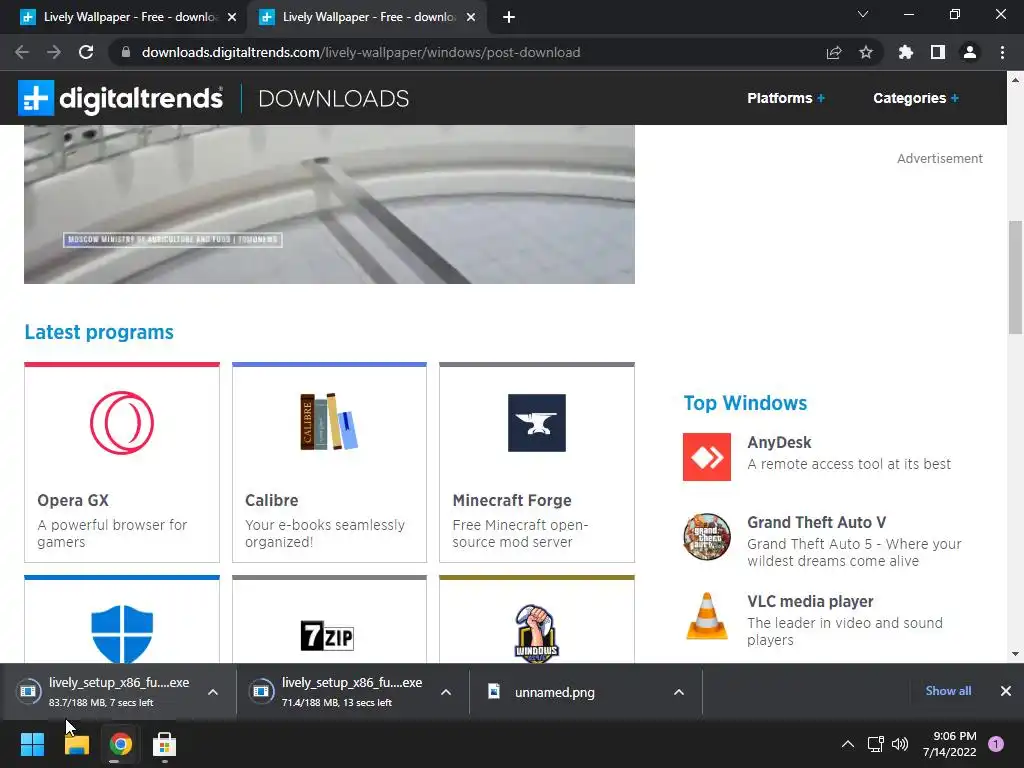Open the Calibre books icon
This screenshot has width=1024, height=768.
[329, 422]
